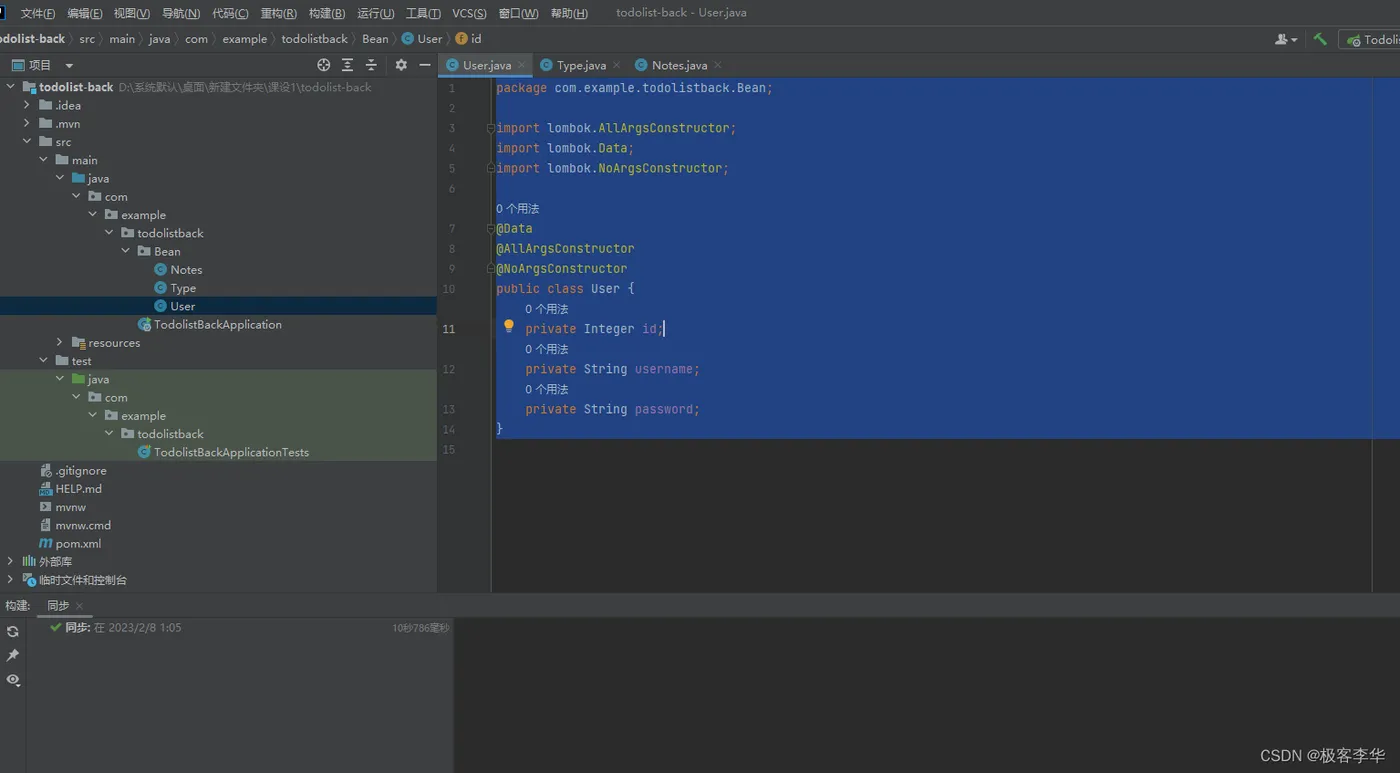Open project panel settings gear
Viewport: 1400px width, 773px height.
pyautogui.click(x=401, y=65)
